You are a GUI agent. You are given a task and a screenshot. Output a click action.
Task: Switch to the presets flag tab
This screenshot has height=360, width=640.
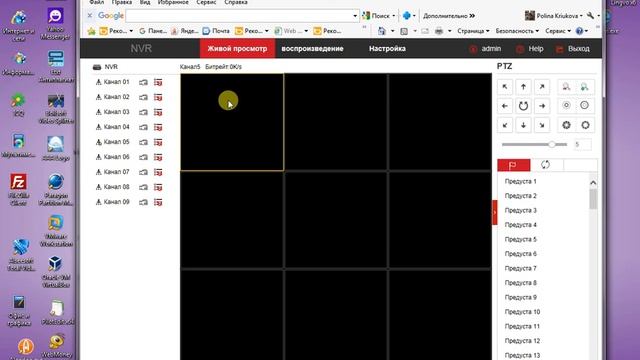pyautogui.click(x=514, y=165)
